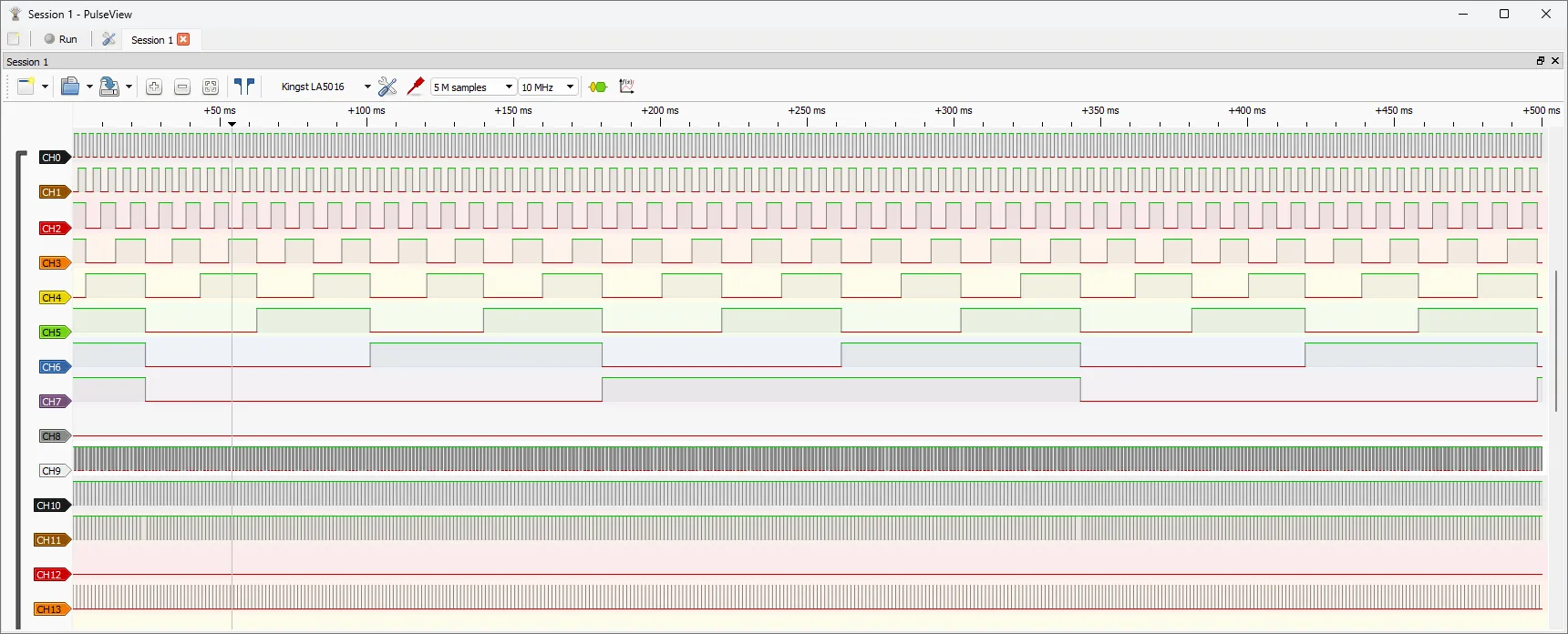Image resolution: width=1568 pixels, height=634 pixels.
Task: Click the zoom out icon
Action: 182,87
